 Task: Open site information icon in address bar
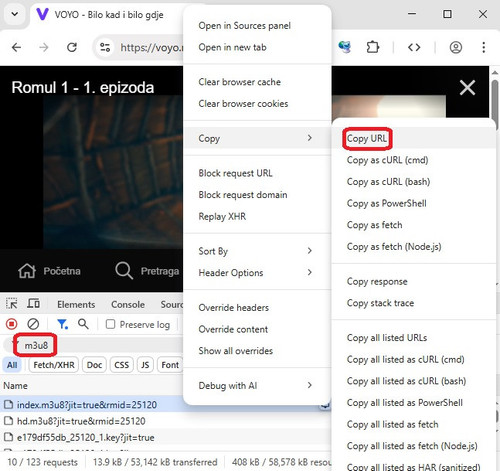click(x=105, y=47)
